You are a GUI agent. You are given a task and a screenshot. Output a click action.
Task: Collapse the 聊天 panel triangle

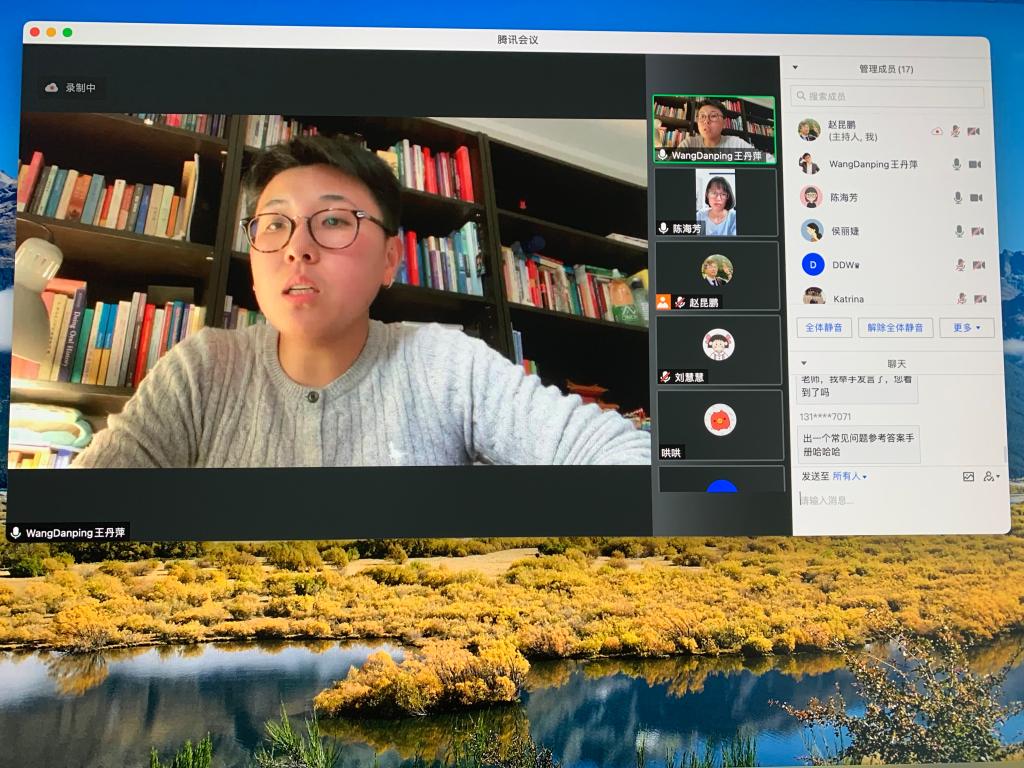804,363
